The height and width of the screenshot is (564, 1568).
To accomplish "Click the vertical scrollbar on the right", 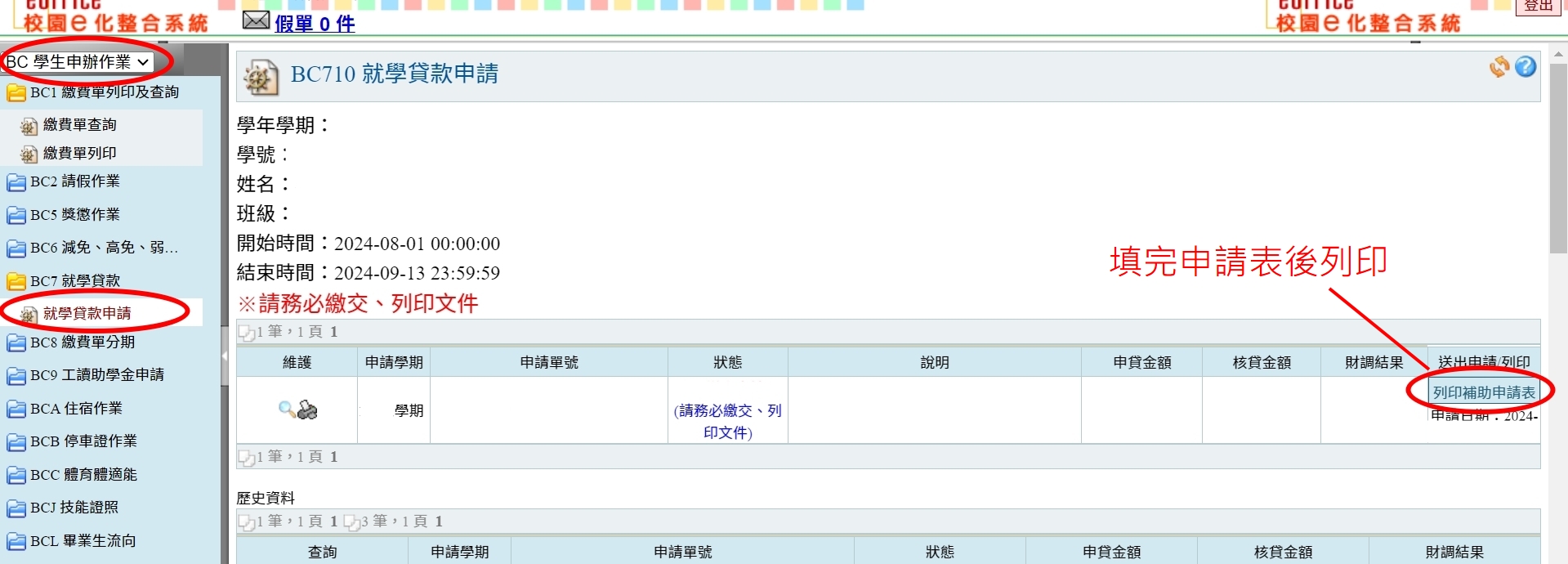I will click(1558, 163).
